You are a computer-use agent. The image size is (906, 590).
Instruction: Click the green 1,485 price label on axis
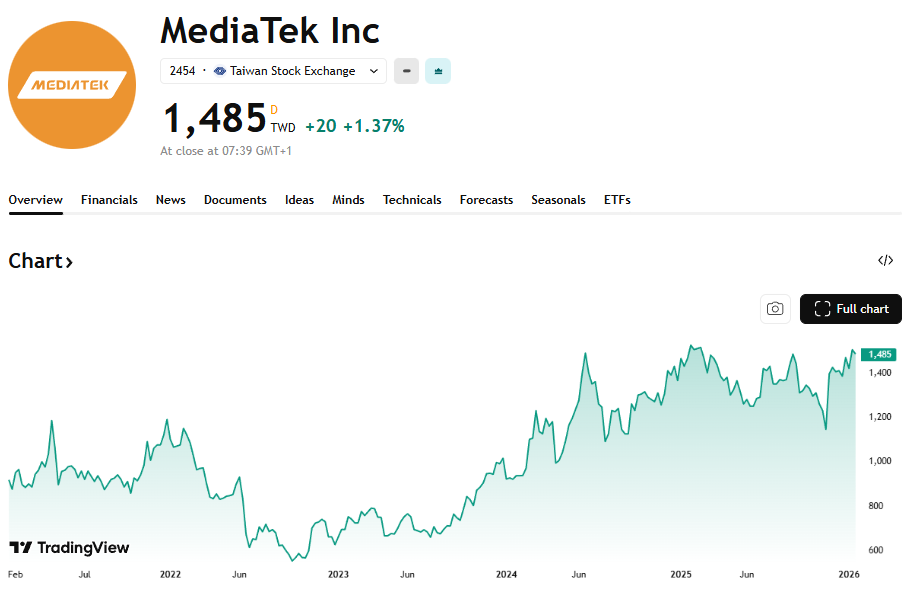[879, 354]
